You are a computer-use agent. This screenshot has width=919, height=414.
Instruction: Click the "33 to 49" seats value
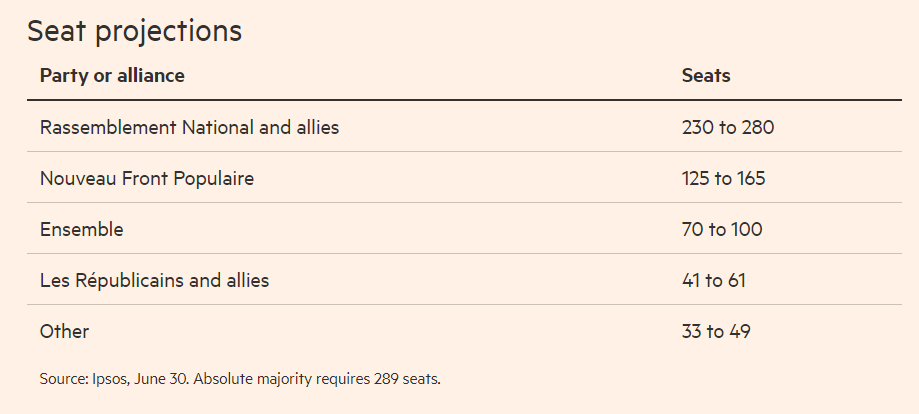click(x=716, y=331)
